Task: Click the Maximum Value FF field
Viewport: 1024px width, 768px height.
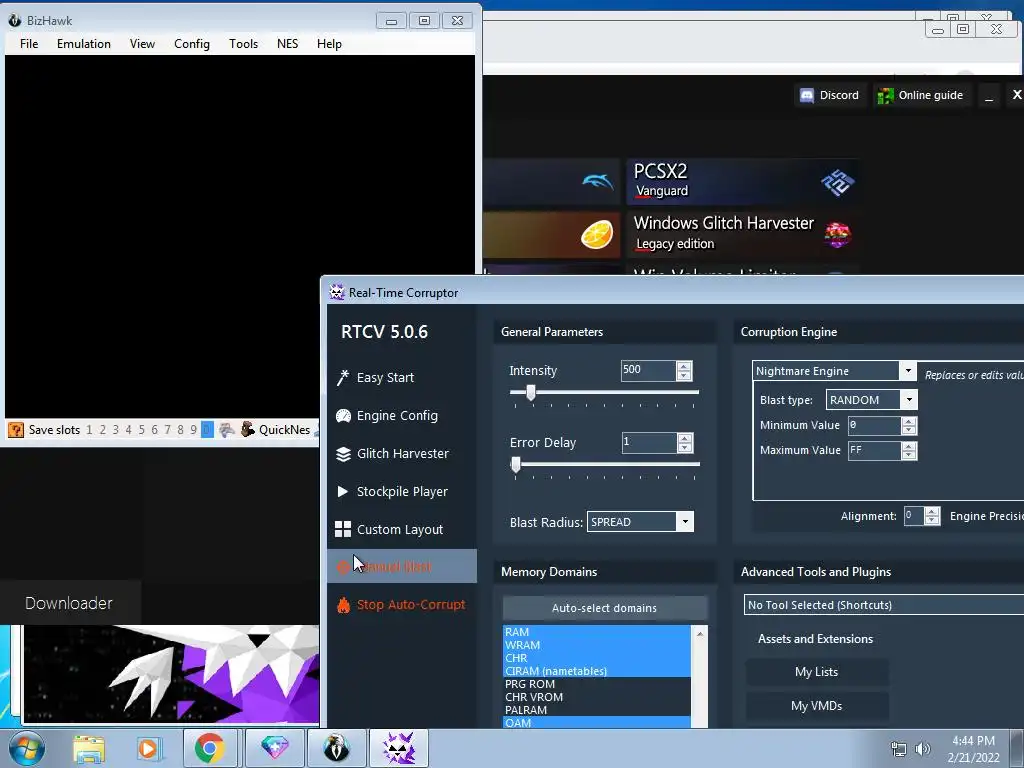Action: coord(874,451)
